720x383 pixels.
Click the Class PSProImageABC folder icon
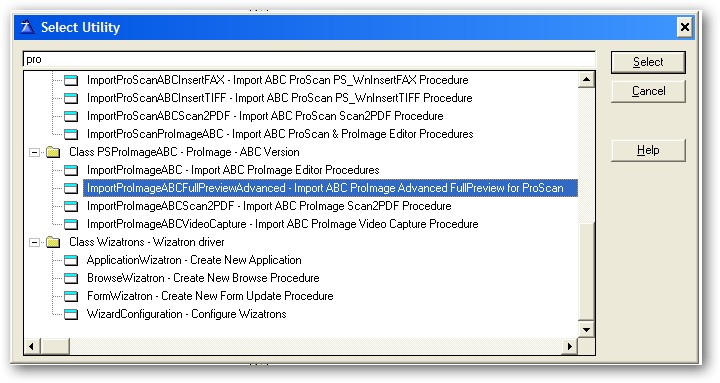coord(53,152)
